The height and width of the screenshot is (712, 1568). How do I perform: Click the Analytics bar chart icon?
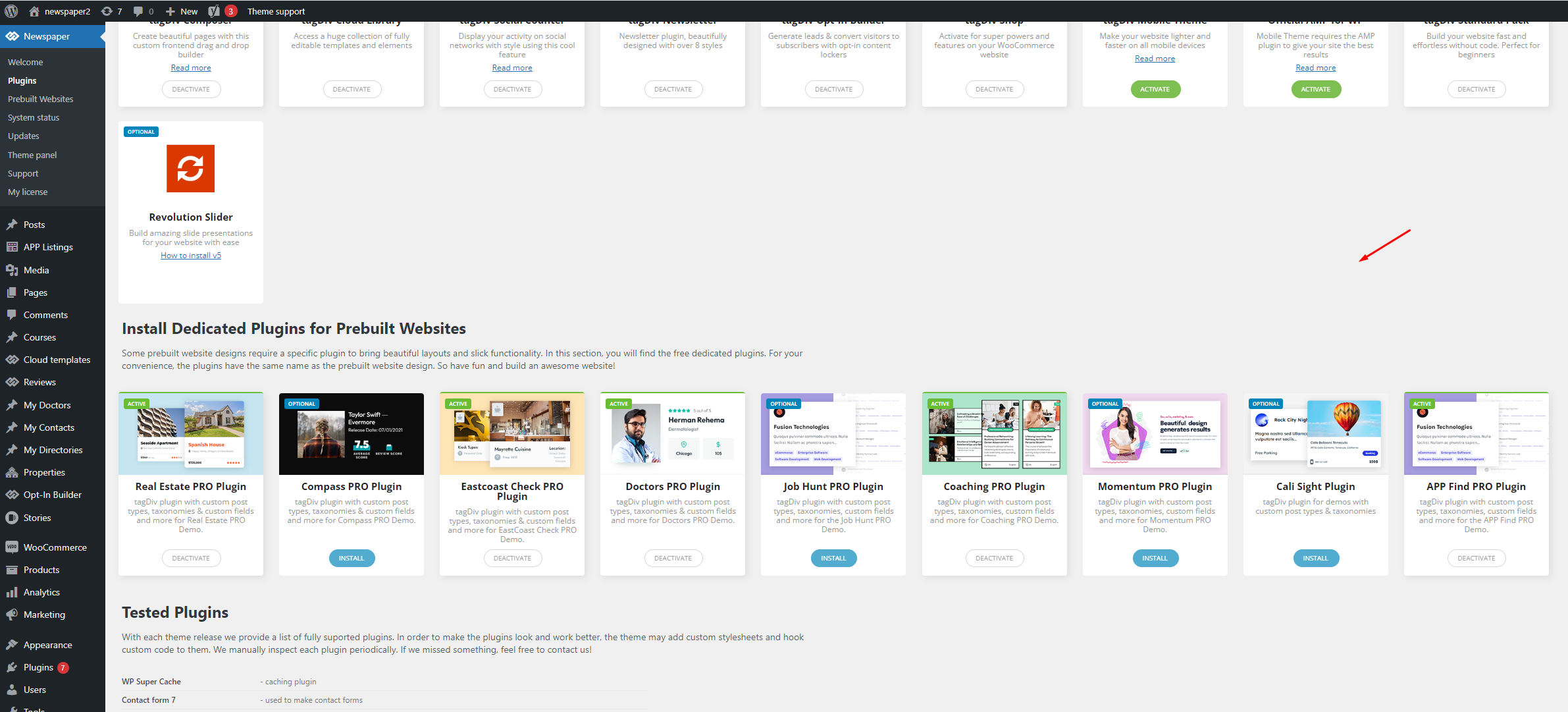click(12, 592)
